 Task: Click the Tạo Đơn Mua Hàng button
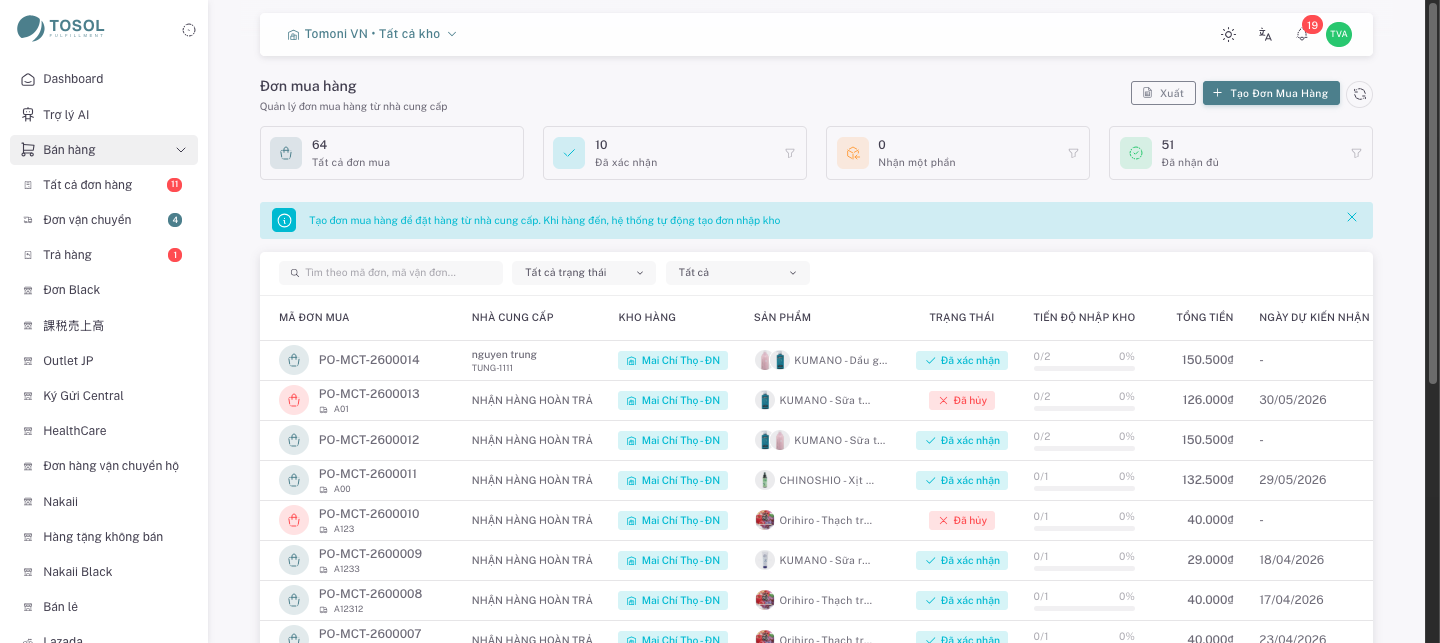point(1271,93)
